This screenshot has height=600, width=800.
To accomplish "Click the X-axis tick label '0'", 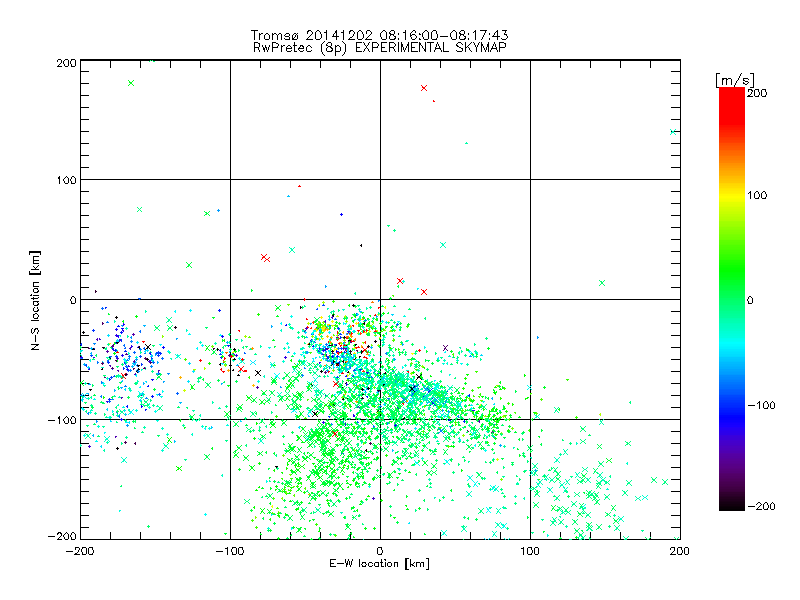I will click(x=380, y=551).
